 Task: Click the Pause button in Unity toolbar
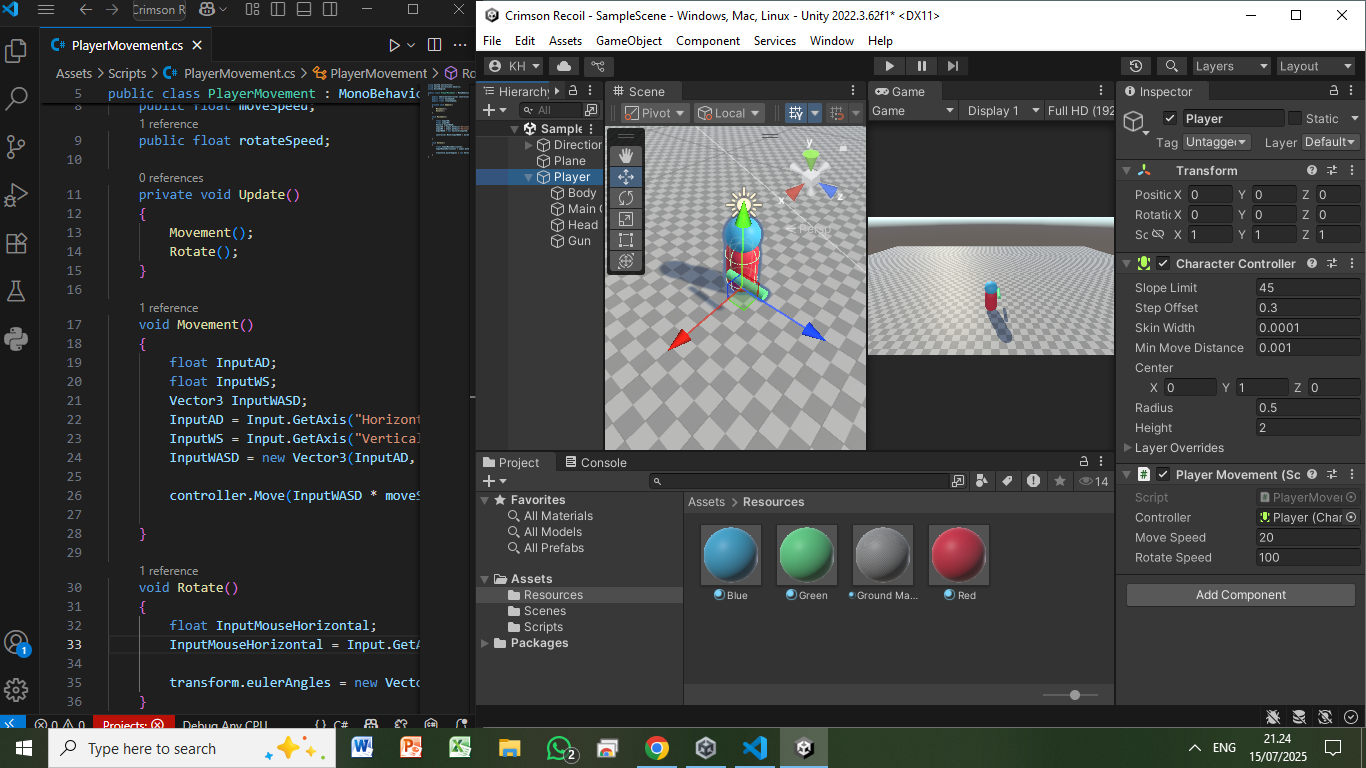click(x=921, y=66)
